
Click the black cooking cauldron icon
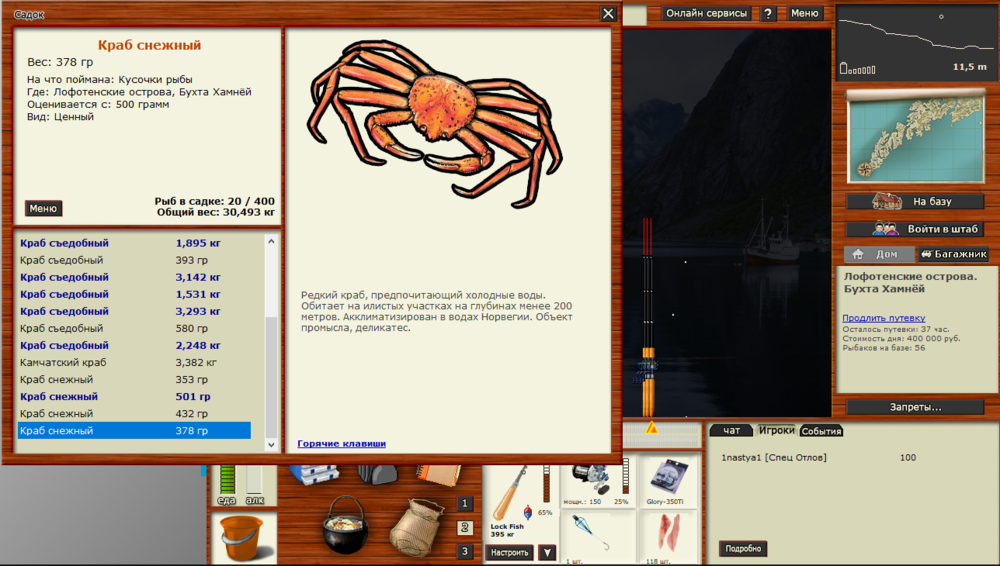click(345, 526)
